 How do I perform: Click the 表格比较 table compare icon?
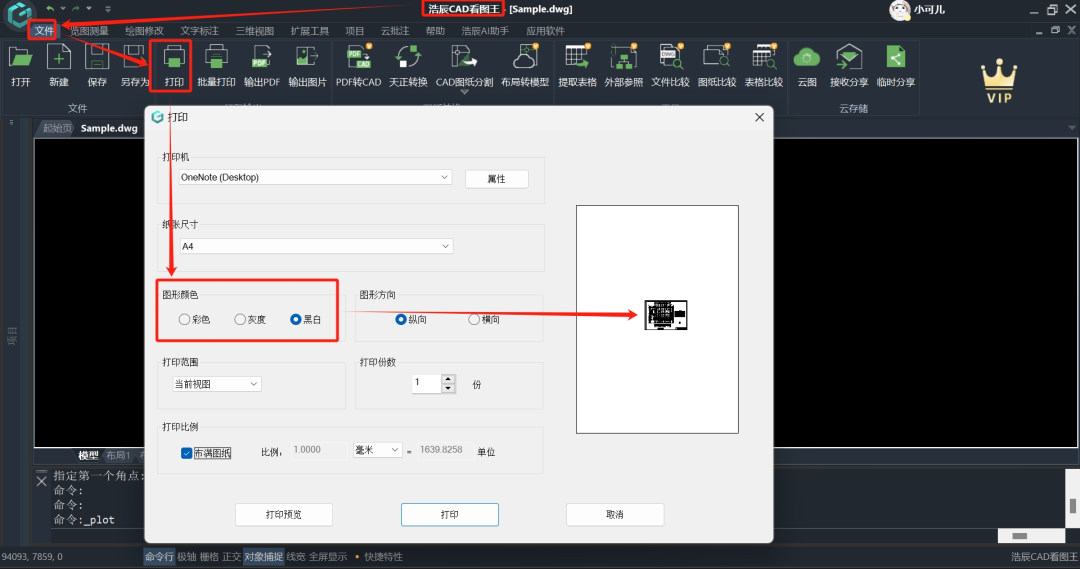pos(764,57)
